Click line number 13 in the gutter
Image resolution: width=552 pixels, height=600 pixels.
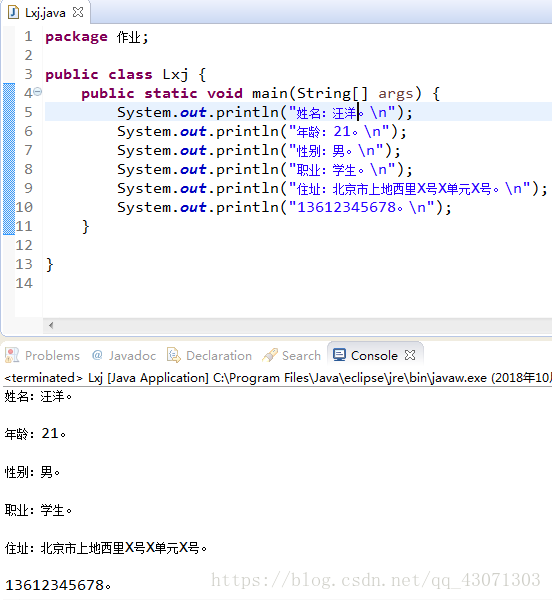(x=24, y=264)
